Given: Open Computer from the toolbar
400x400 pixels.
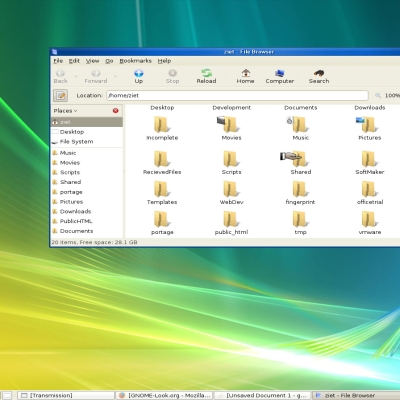Looking at the screenshot, I should 280,76.
